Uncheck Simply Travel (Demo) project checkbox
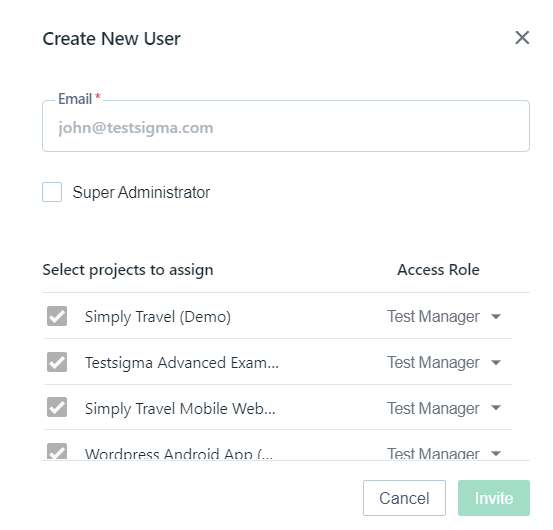This screenshot has width=553, height=530. click(x=57, y=316)
